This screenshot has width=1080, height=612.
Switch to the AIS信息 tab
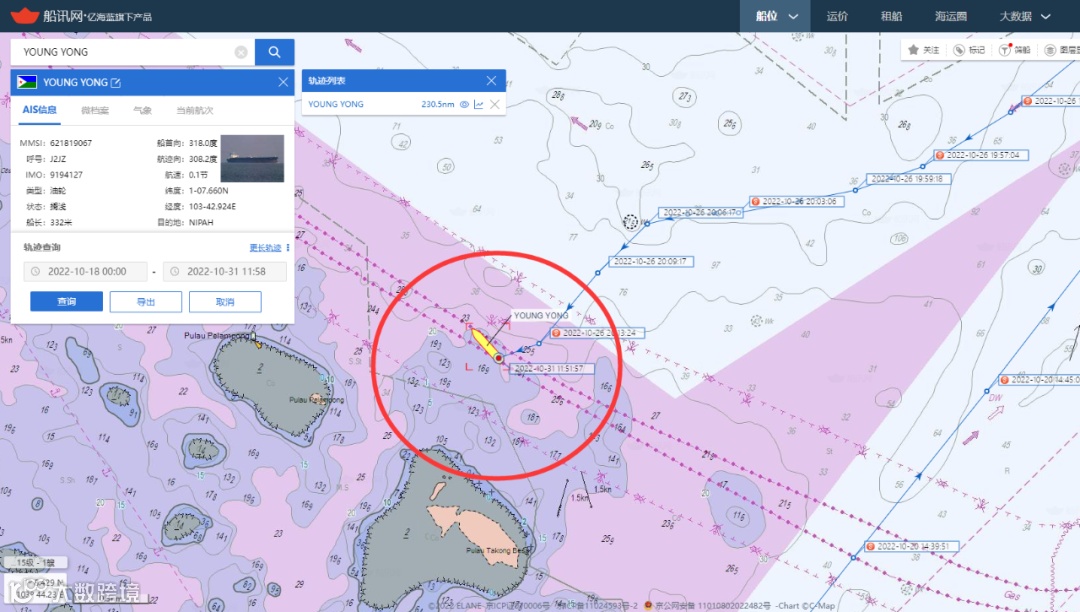(x=39, y=109)
